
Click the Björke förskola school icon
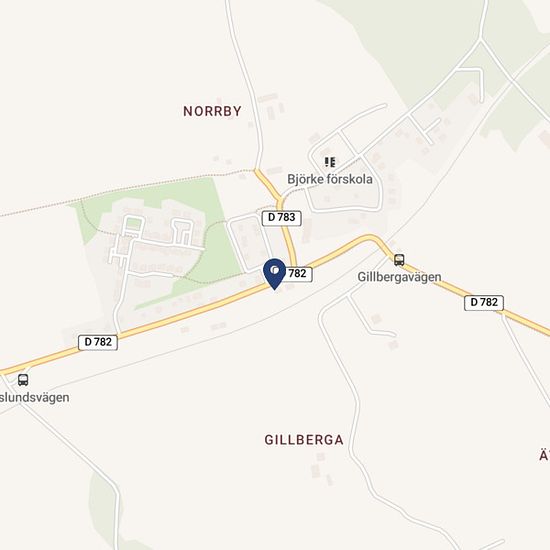[330, 162]
